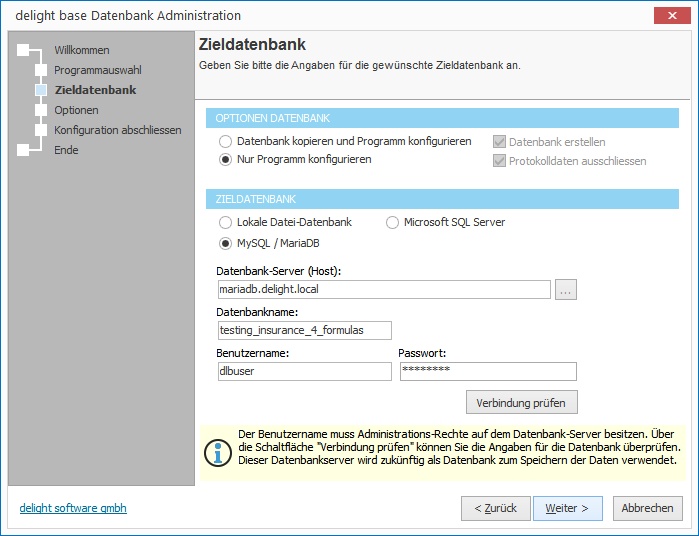
Task: Choose 'Nur Programm konfigurieren' radio button
Action: tap(226, 159)
